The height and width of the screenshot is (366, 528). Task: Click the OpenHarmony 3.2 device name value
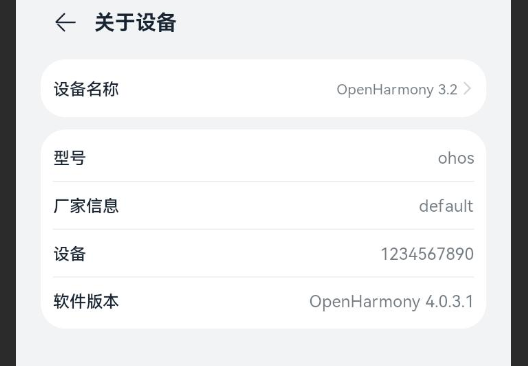point(397,90)
